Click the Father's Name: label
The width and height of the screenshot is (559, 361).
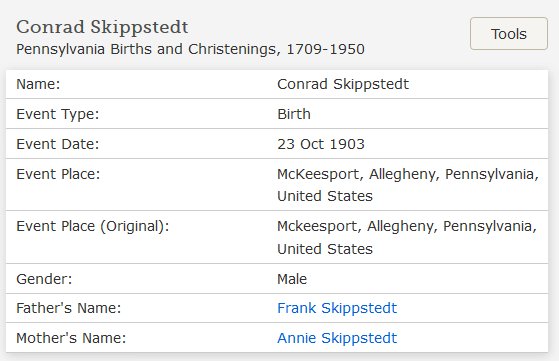pyautogui.click(x=69, y=308)
